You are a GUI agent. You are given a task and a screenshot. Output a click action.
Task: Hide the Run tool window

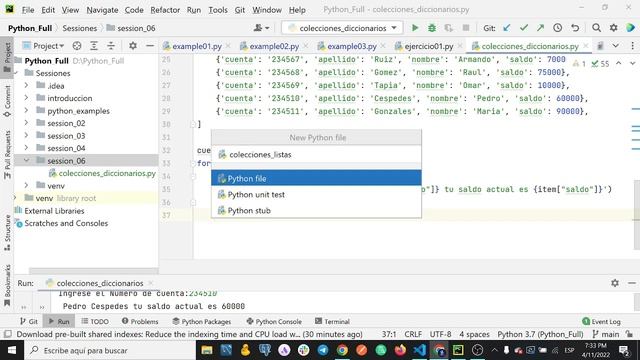(x=632, y=283)
